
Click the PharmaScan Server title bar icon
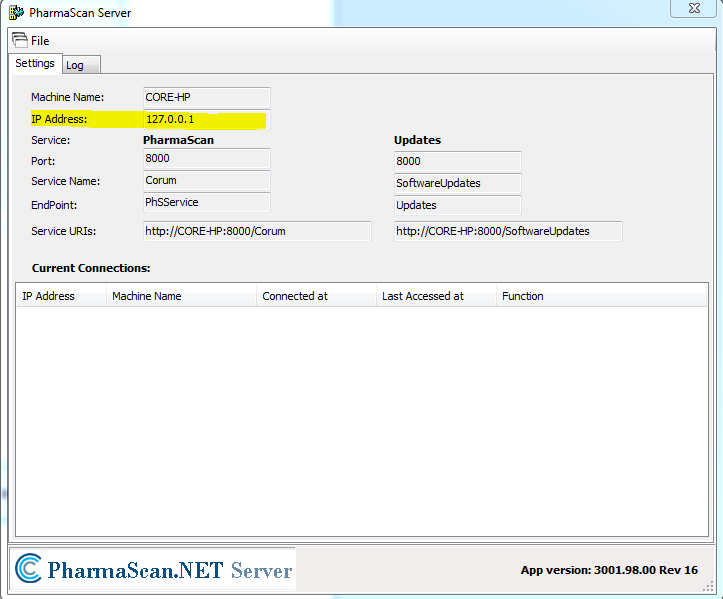[16, 13]
